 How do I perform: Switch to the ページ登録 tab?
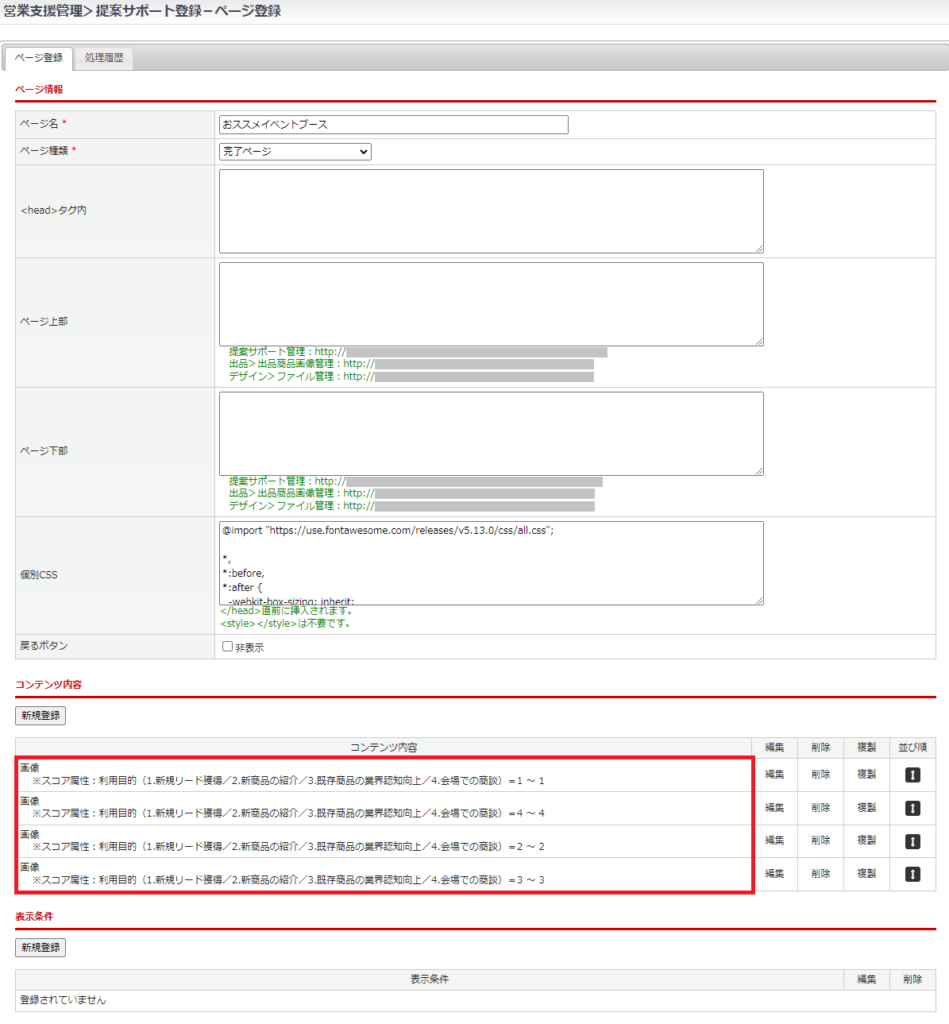pos(39,57)
